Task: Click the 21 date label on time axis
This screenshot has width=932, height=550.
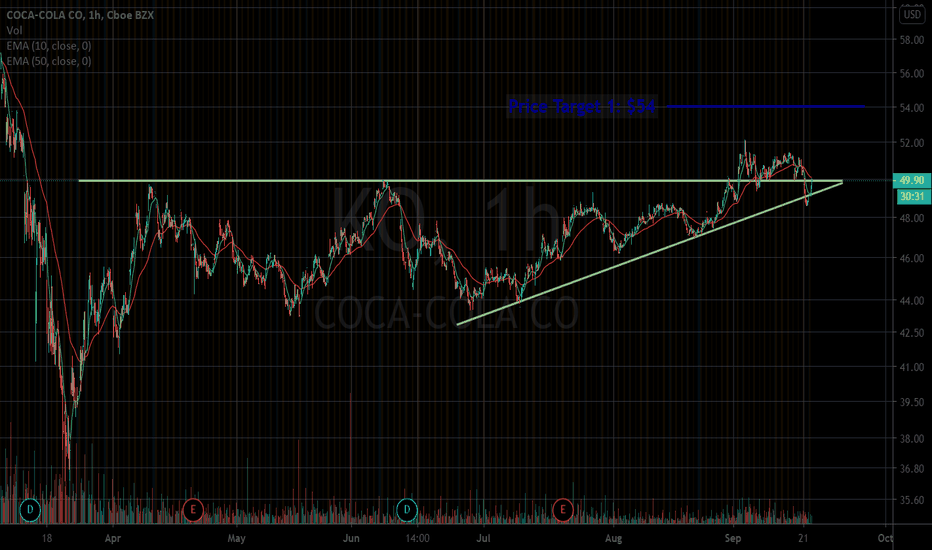Action: [804, 538]
